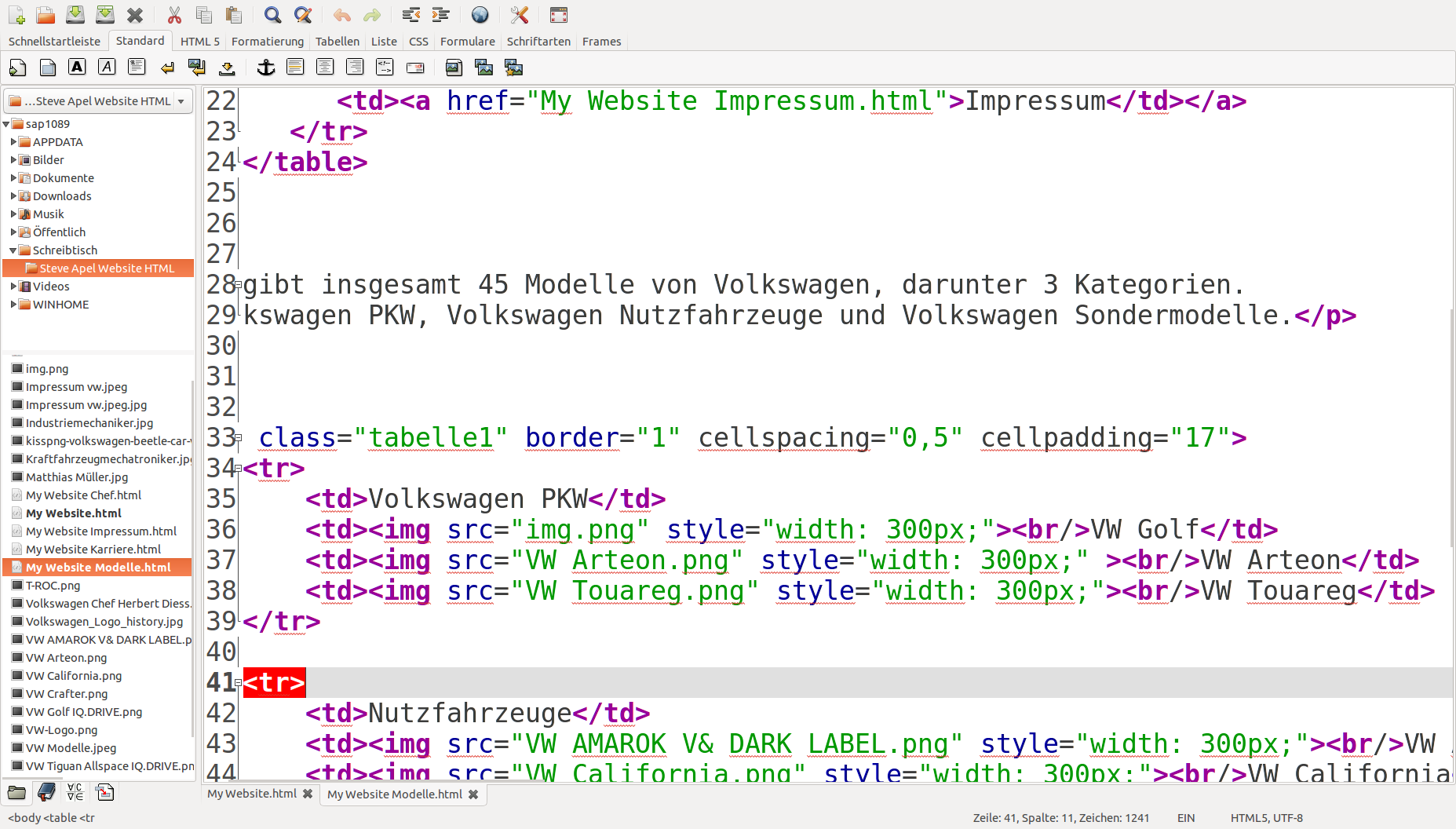Open the QuickStart dialog icon

(17, 68)
